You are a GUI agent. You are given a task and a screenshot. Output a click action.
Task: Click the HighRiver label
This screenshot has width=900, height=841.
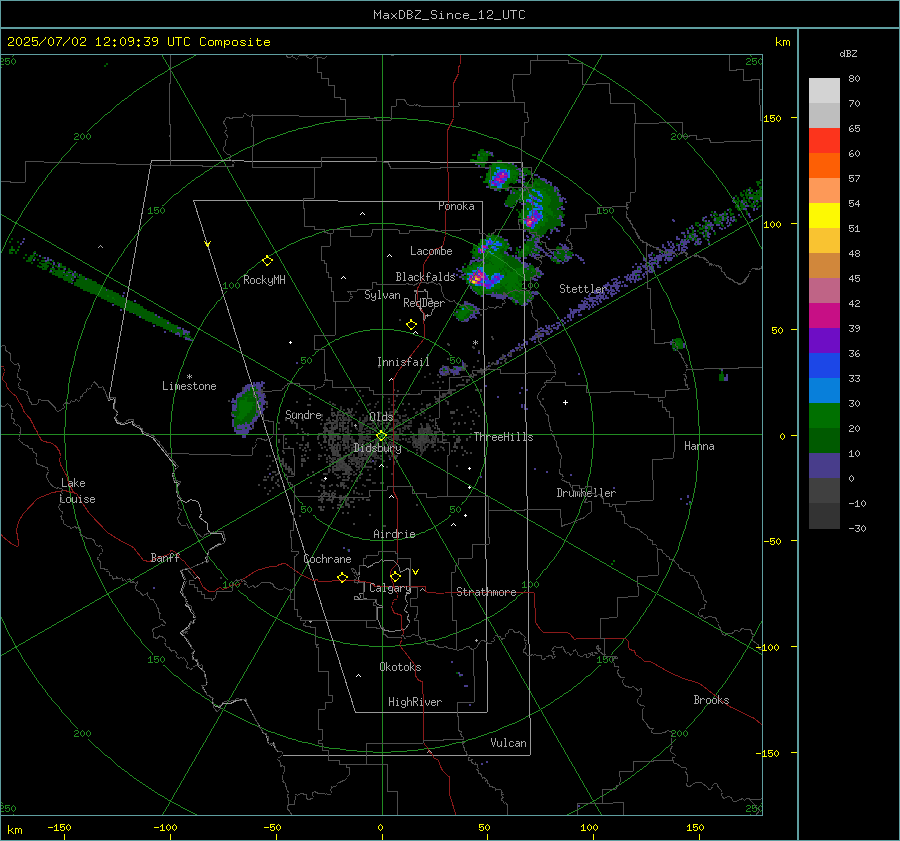tap(414, 702)
